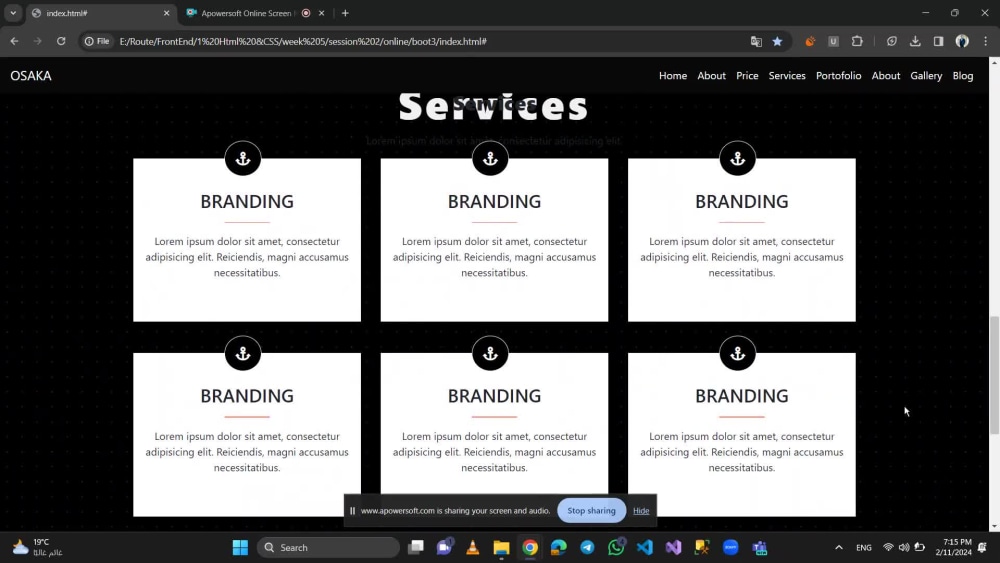Image resolution: width=1000 pixels, height=563 pixels.
Task: Open the translate page icon in address bar
Action: [756, 41]
